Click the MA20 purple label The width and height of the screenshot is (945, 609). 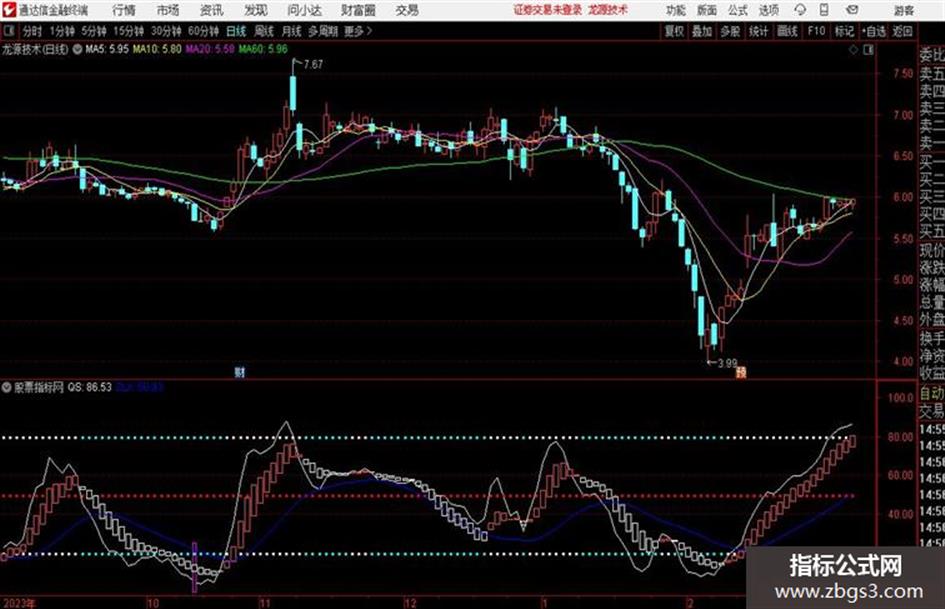point(210,49)
